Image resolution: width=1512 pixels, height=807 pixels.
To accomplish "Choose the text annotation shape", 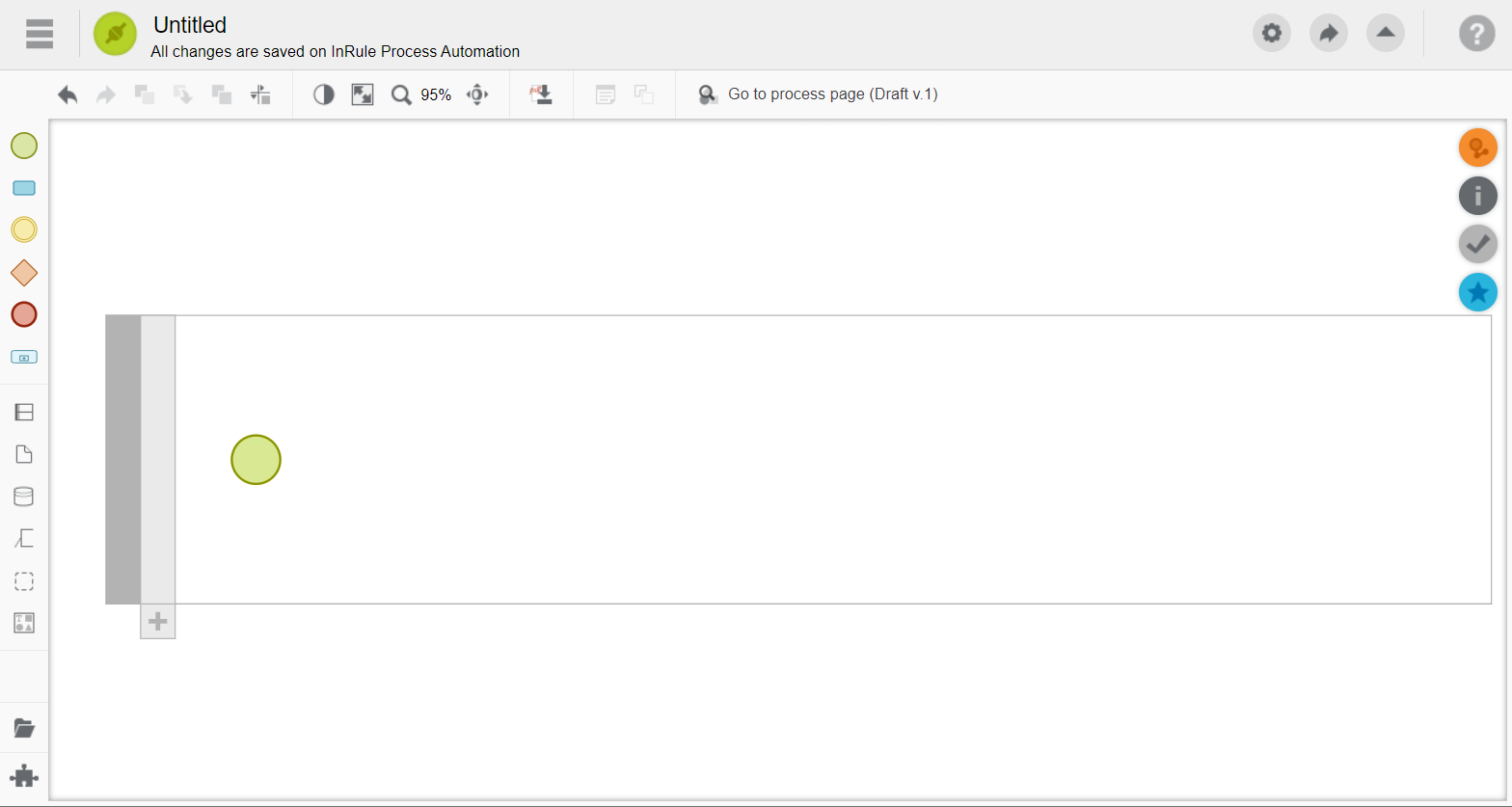I will click(24, 538).
